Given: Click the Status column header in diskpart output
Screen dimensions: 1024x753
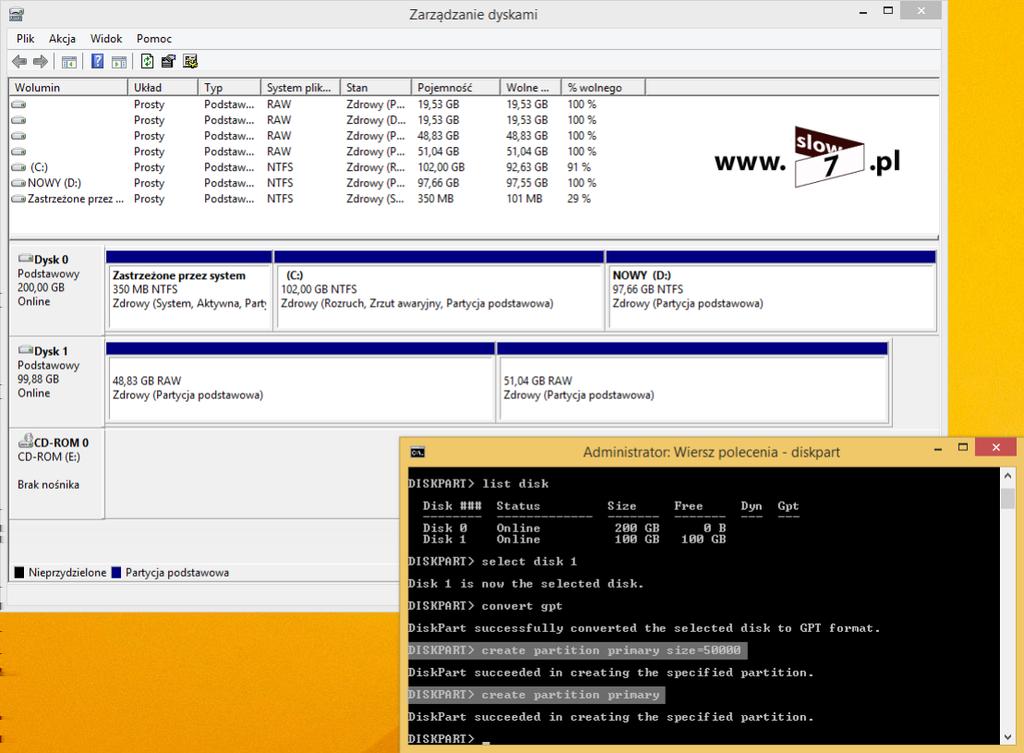Looking at the screenshot, I should (x=518, y=506).
